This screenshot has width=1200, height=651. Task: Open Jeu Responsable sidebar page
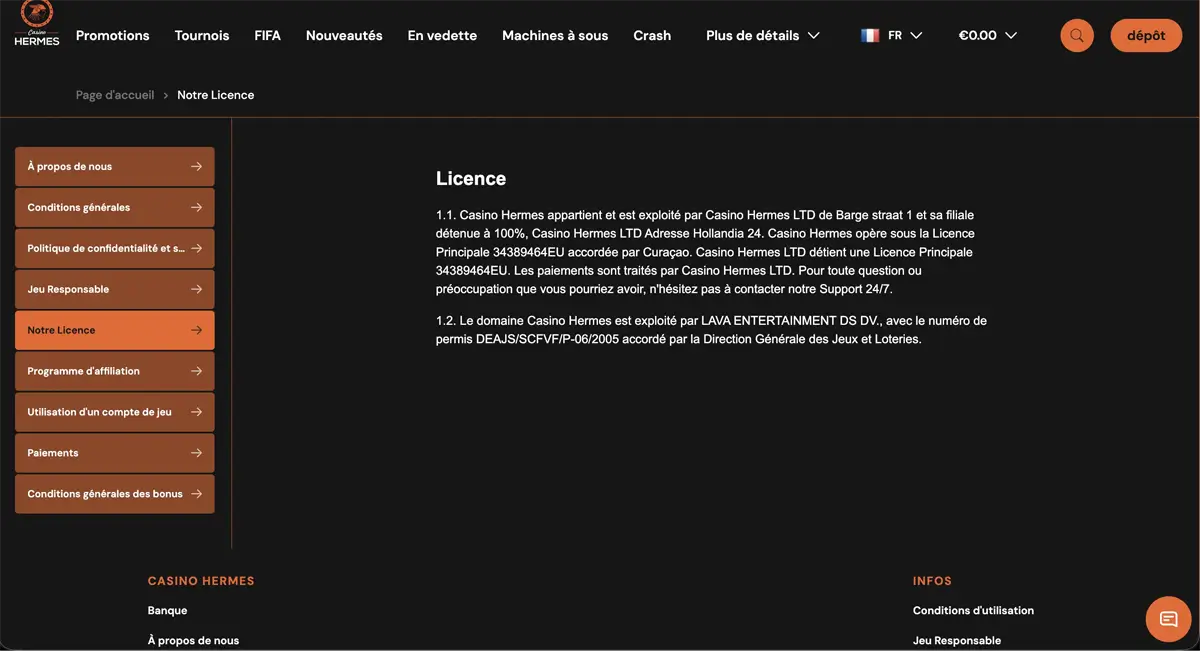point(115,289)
